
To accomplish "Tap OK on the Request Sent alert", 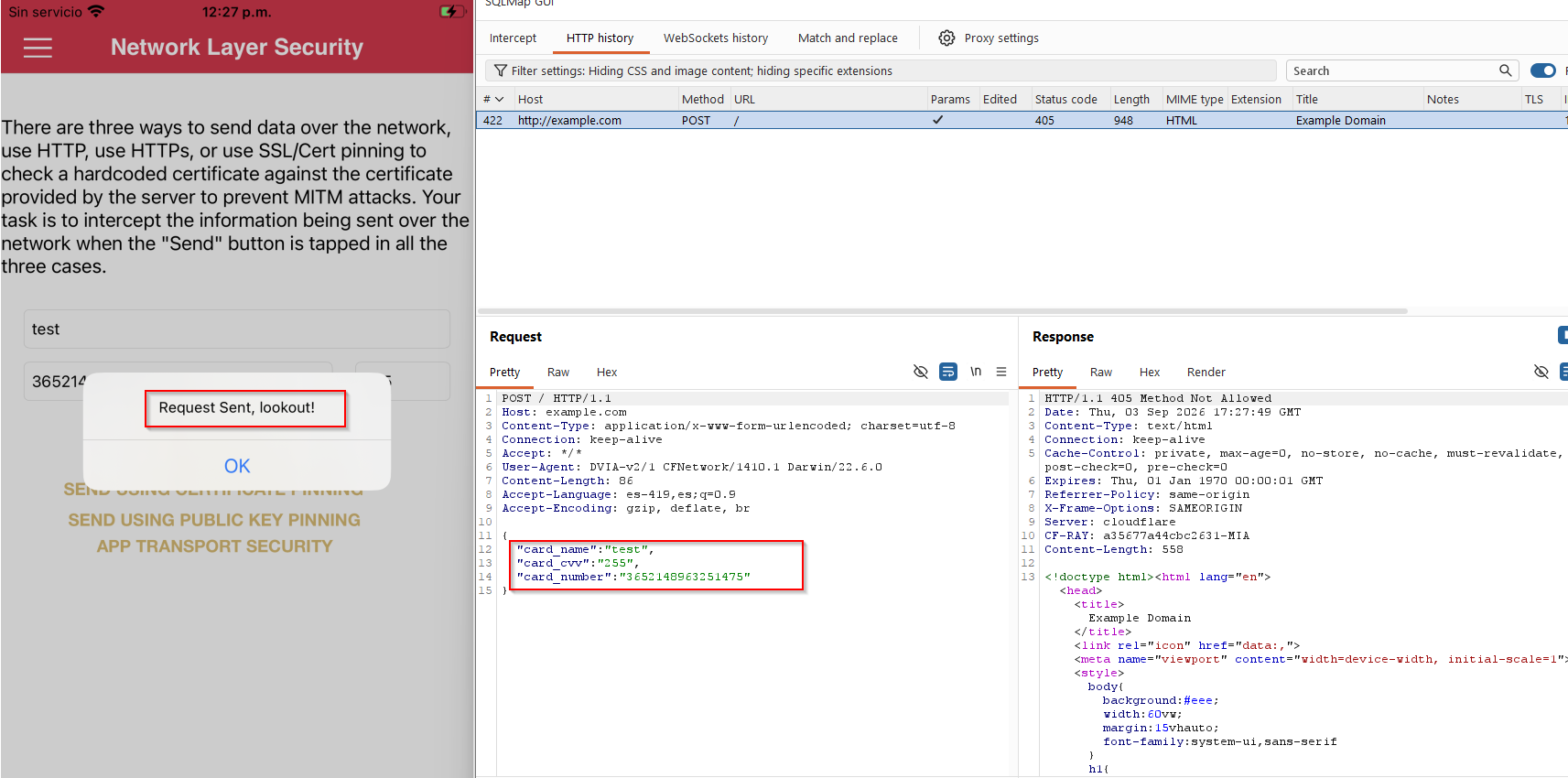I will click(237, 466).
